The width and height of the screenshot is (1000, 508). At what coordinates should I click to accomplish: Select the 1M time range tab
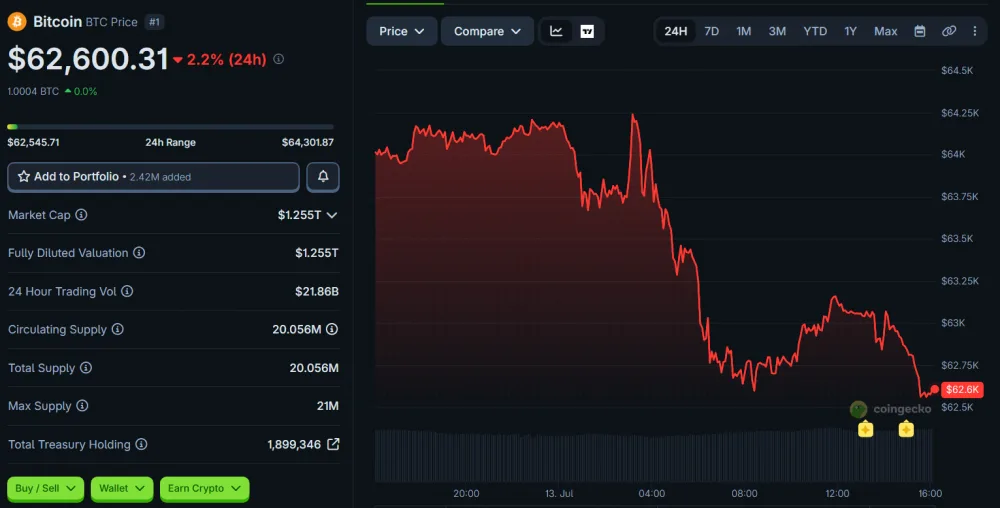[x=744, y=31]
